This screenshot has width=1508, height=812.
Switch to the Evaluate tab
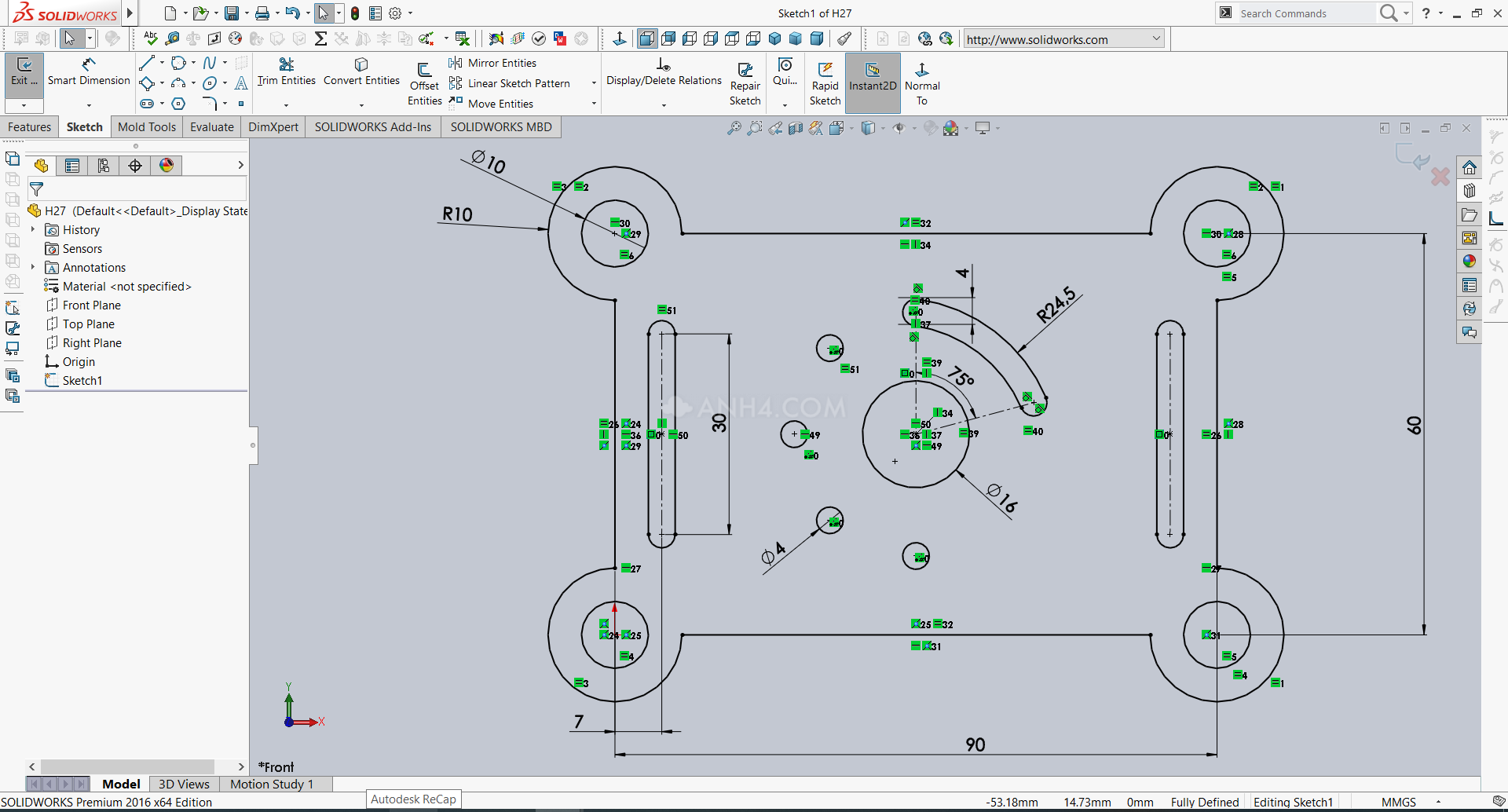tap(212, 127)
